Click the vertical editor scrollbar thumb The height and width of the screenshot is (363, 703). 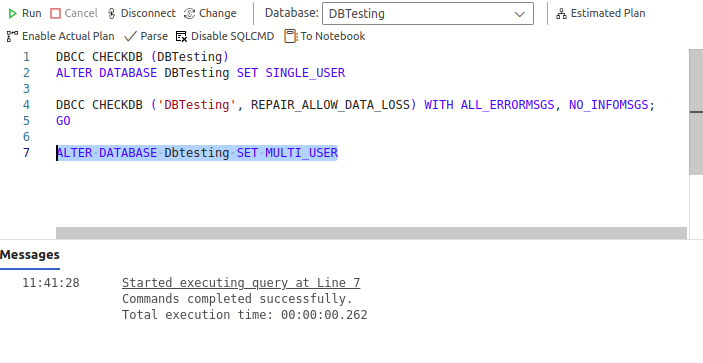pyautogui.click(x=696, y=112)
